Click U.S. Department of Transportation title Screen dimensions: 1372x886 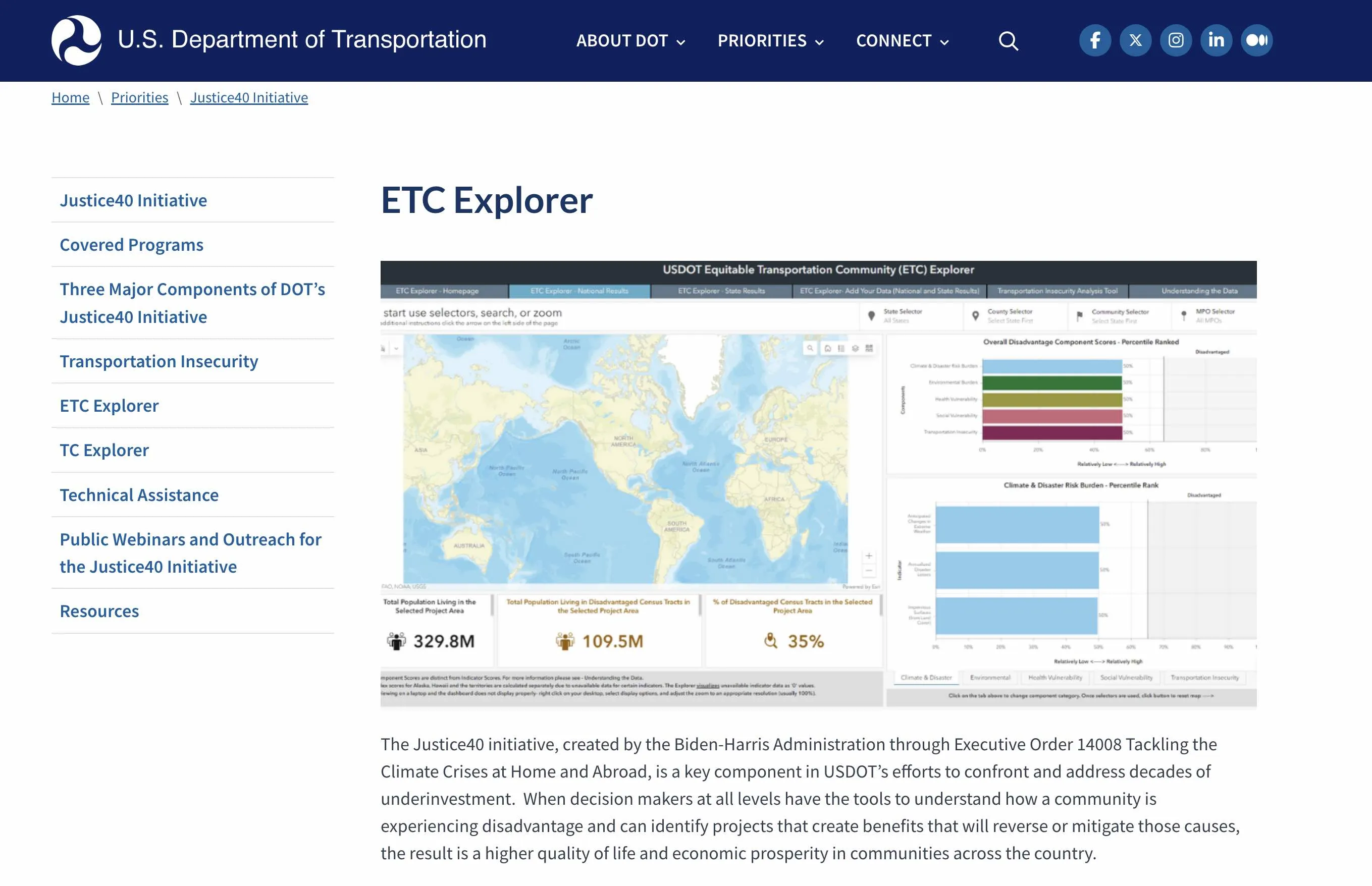point(301,40)
